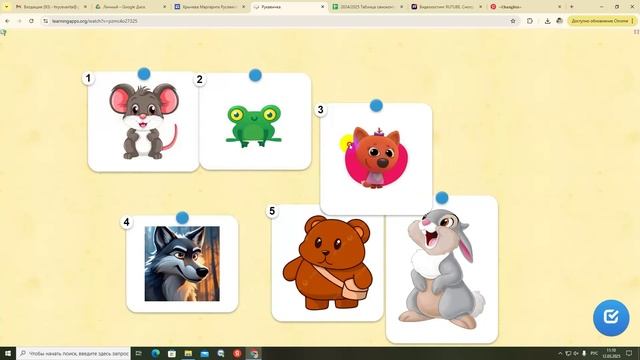
Task: Close the Рукавичка tab
Action: point(322,7)
